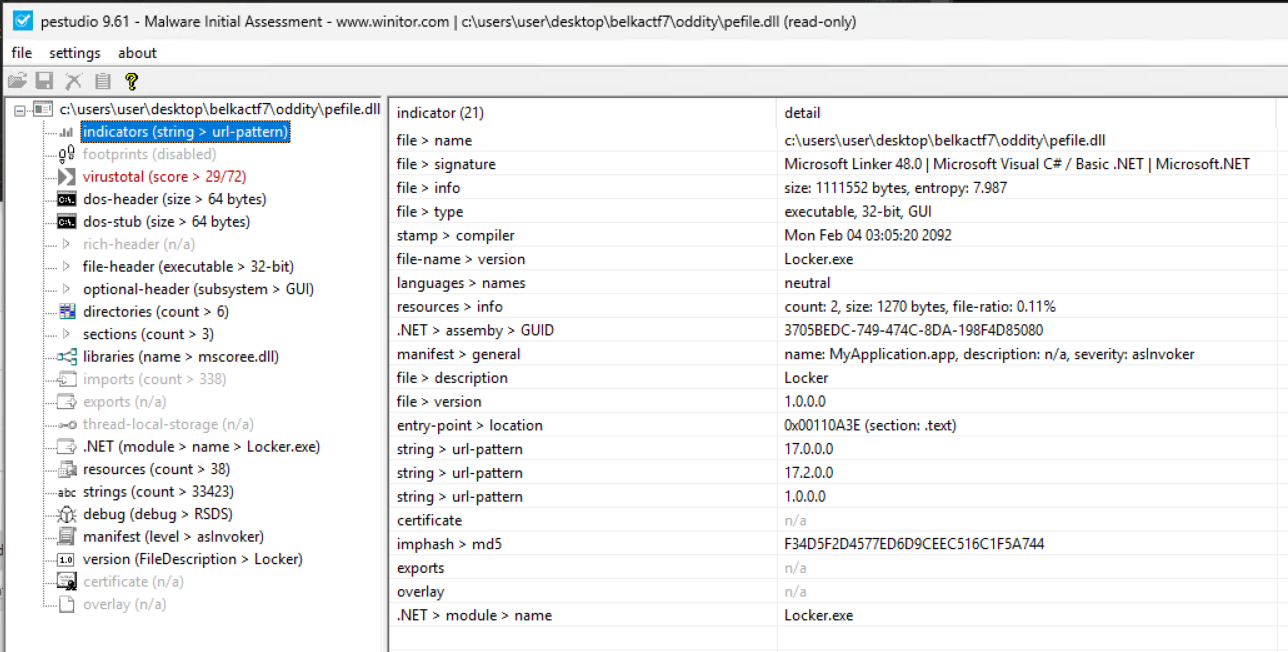Select resources (count > 38) node
This screenshot has height=652, width=1288.
click(x=156, y=469)
